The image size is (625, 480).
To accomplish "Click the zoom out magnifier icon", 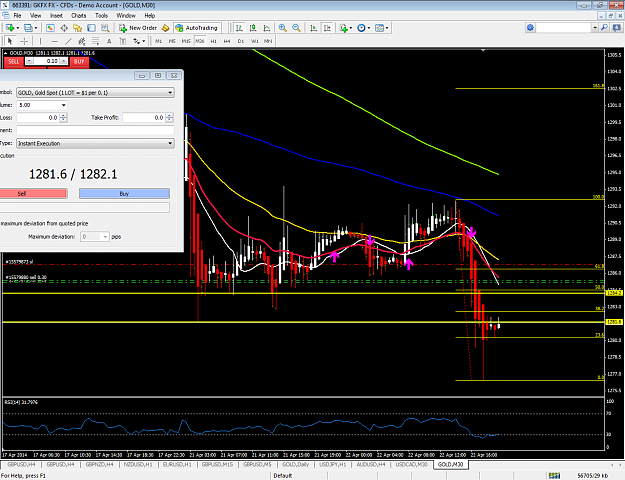I will tap(296, 28).
